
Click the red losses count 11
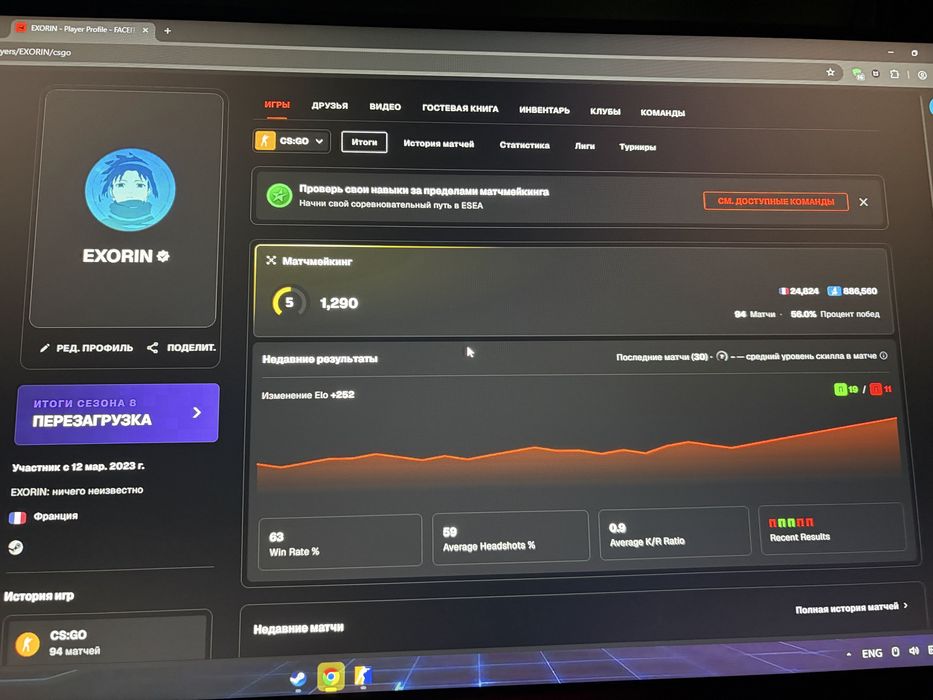[881, 389]
